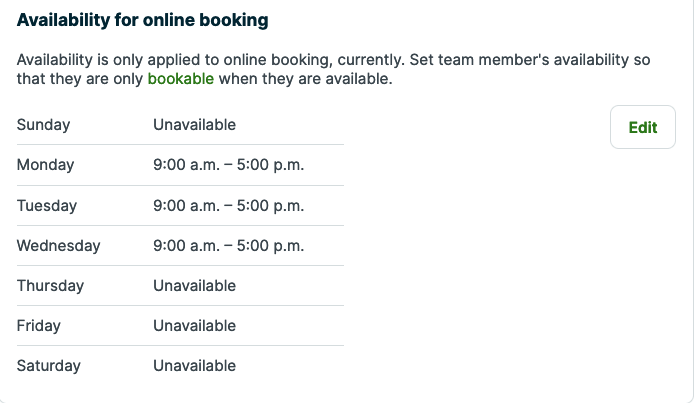This screenshot has height=403, width=694.
Task: Click Saturday's Unavailable status
Action: tap(194, 365)
